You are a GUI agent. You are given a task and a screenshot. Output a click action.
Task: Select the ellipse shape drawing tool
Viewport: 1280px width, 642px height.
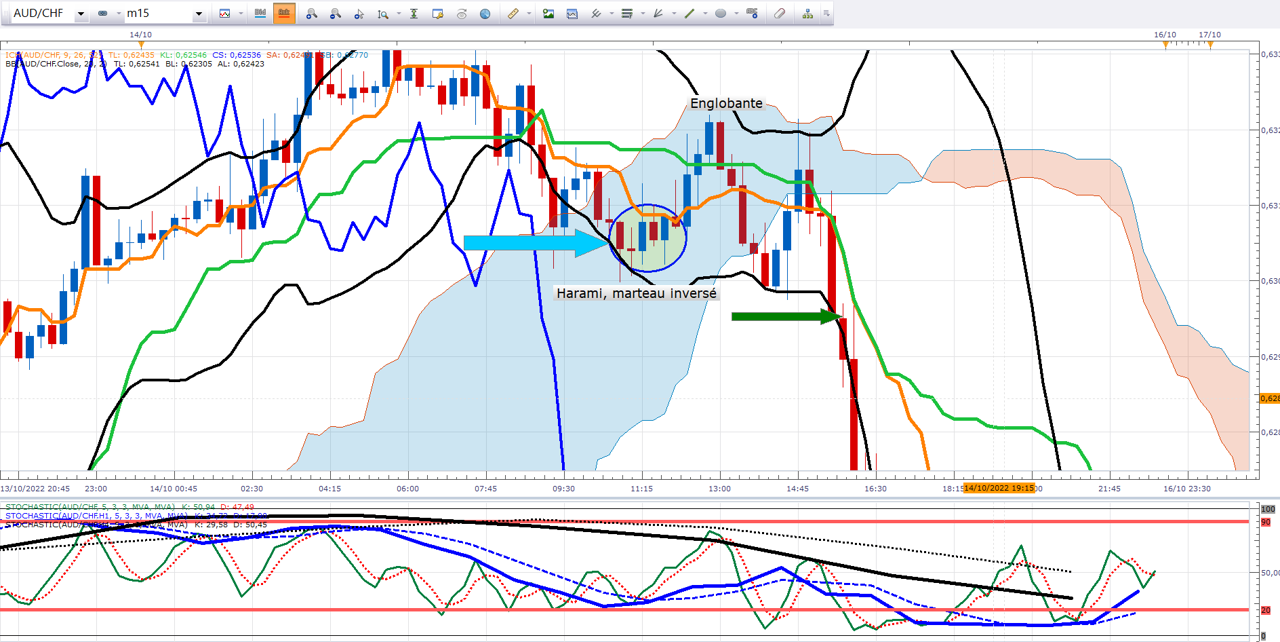[721, 14]
